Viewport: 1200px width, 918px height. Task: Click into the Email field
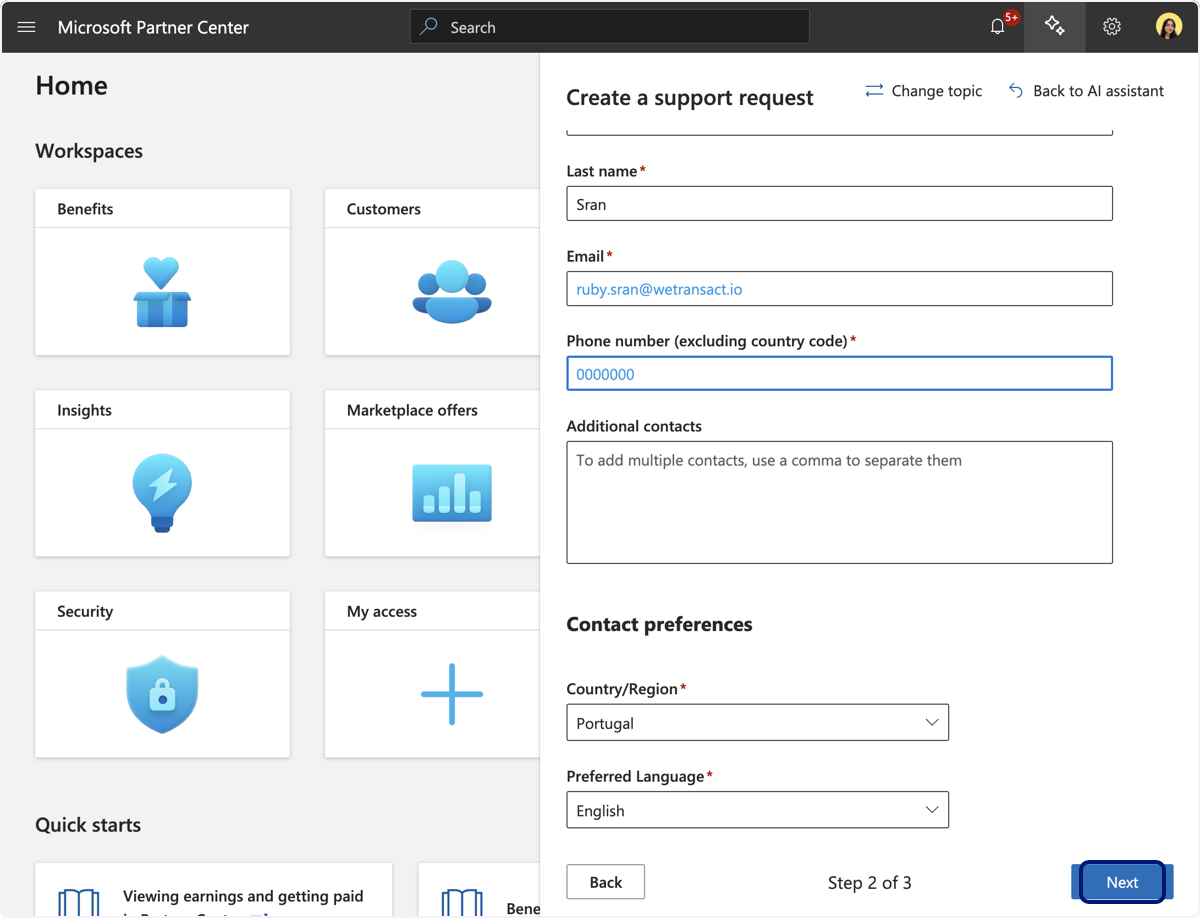coord(839,289)
